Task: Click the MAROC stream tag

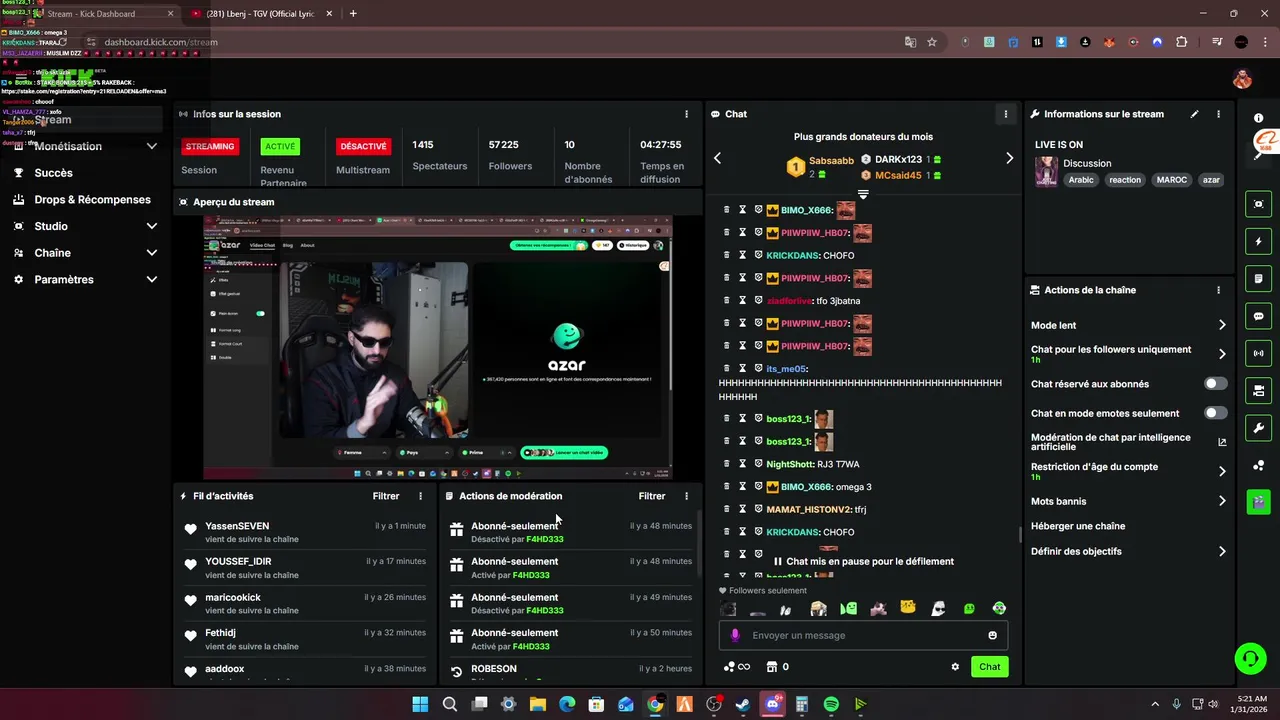Action: pyautogui.click(x=1171, y=180)
